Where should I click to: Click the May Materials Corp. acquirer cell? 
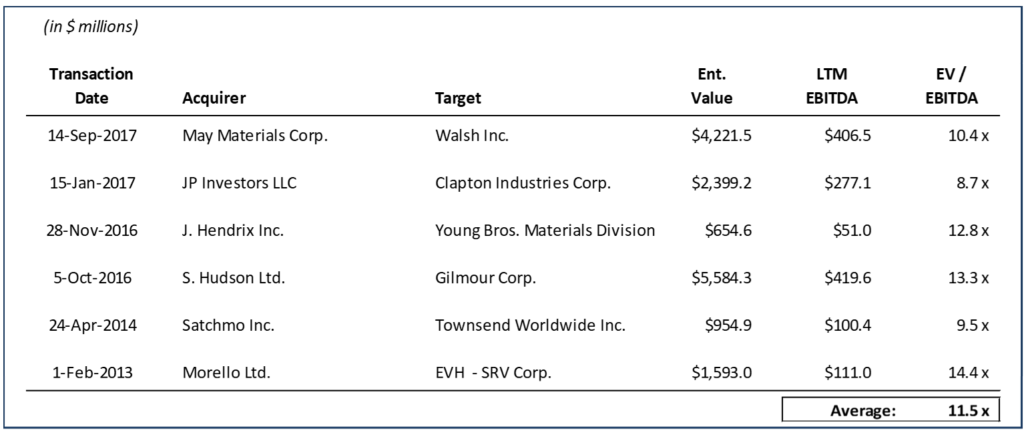point(255,136)
